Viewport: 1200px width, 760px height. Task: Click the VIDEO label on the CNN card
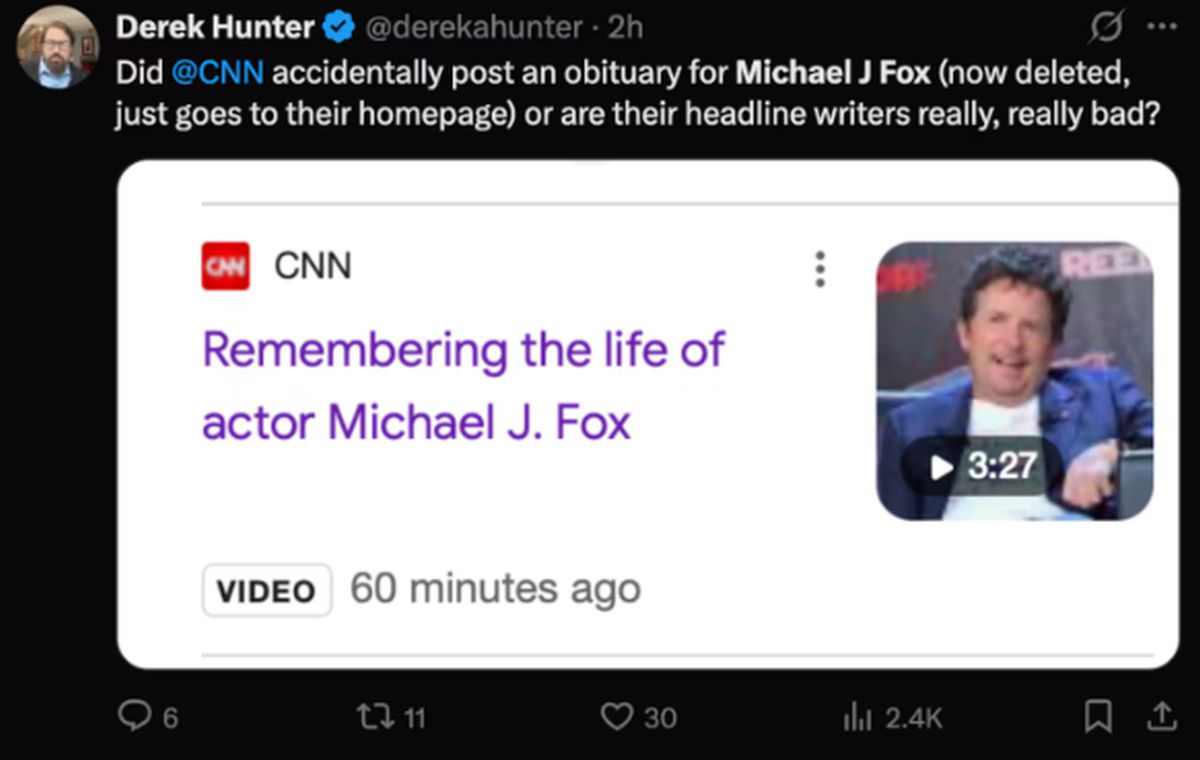pos(266,589)
